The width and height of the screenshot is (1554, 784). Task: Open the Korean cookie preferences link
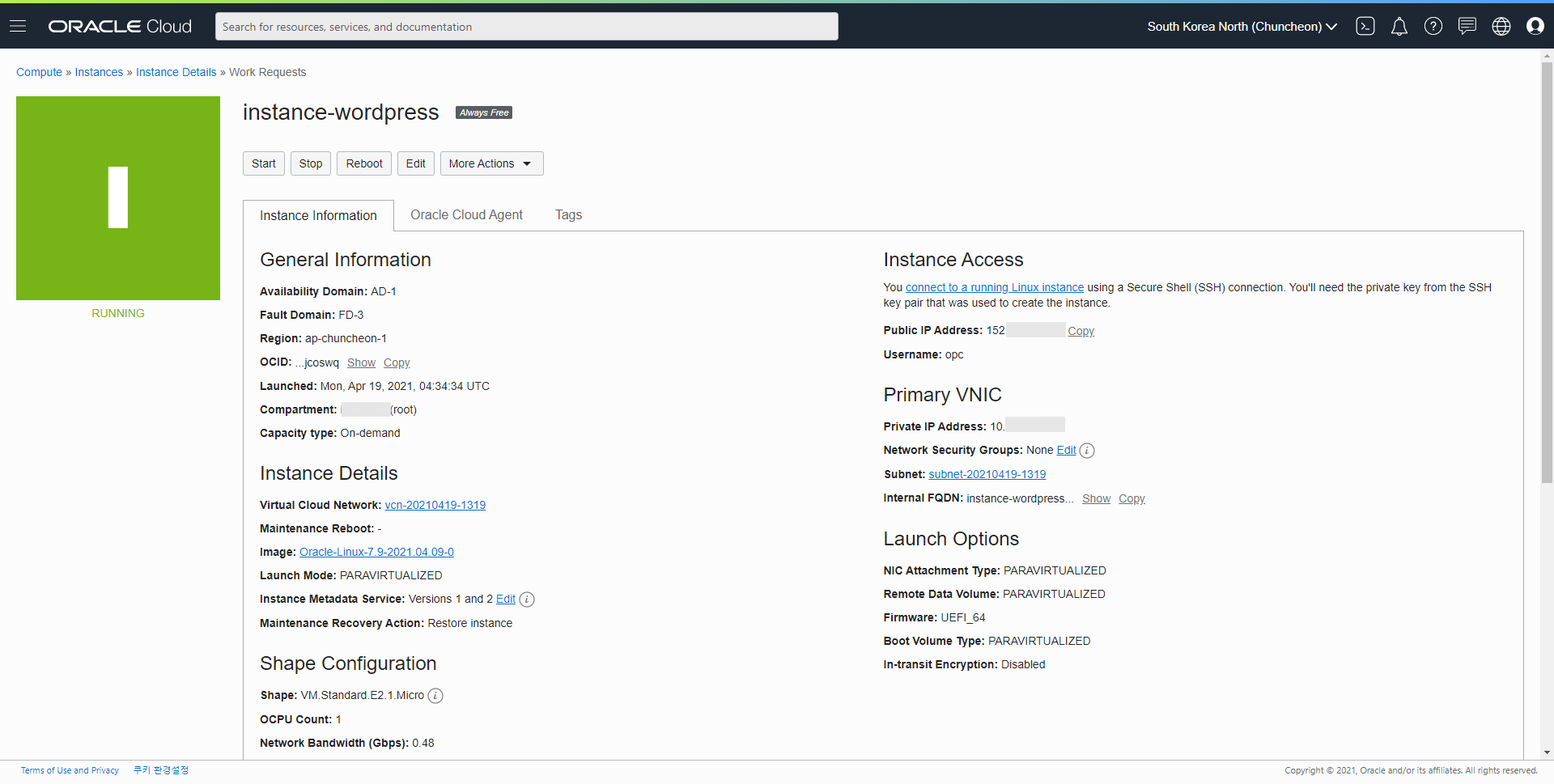161,770
